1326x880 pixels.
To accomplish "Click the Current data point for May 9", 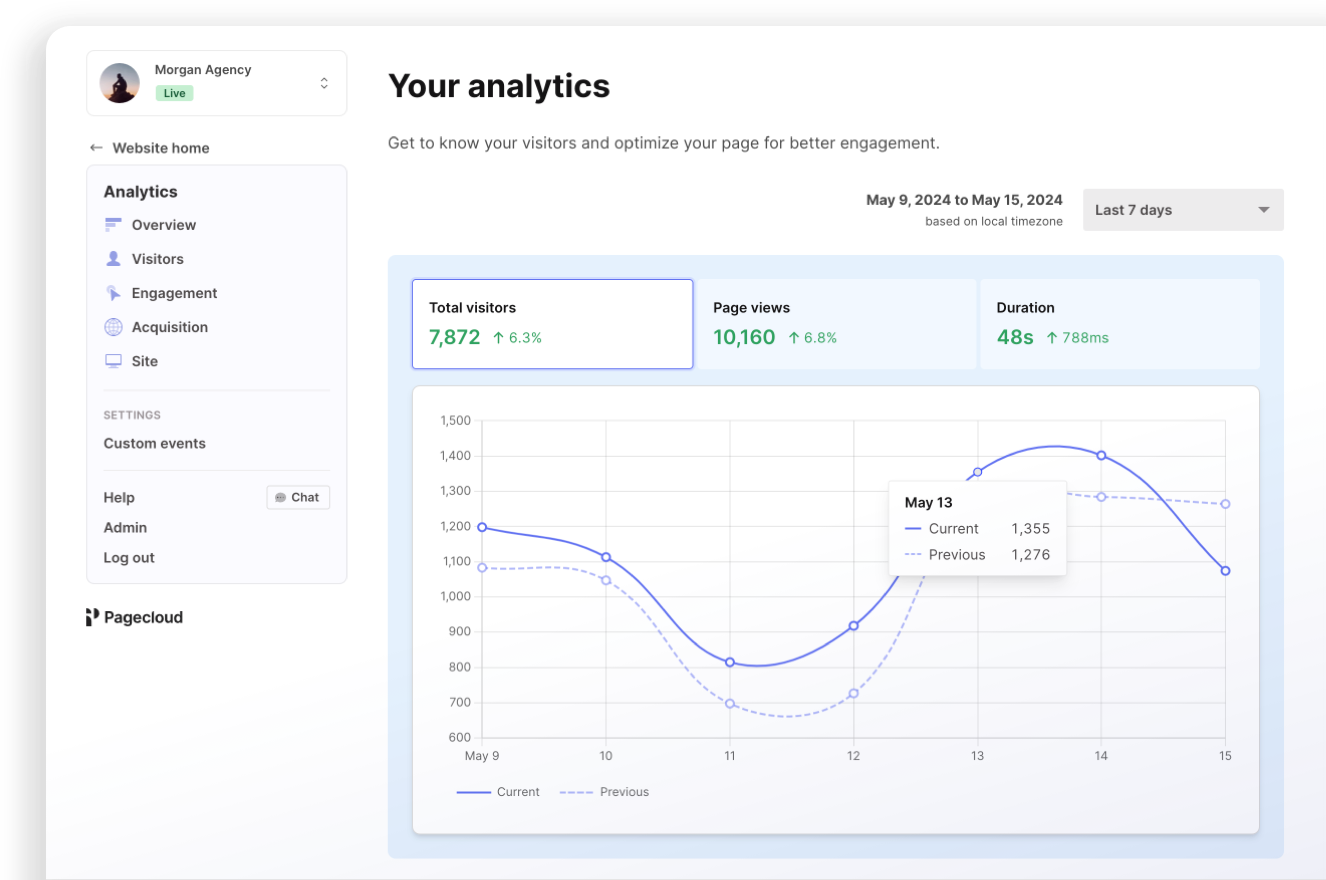I will pos(482,527).
